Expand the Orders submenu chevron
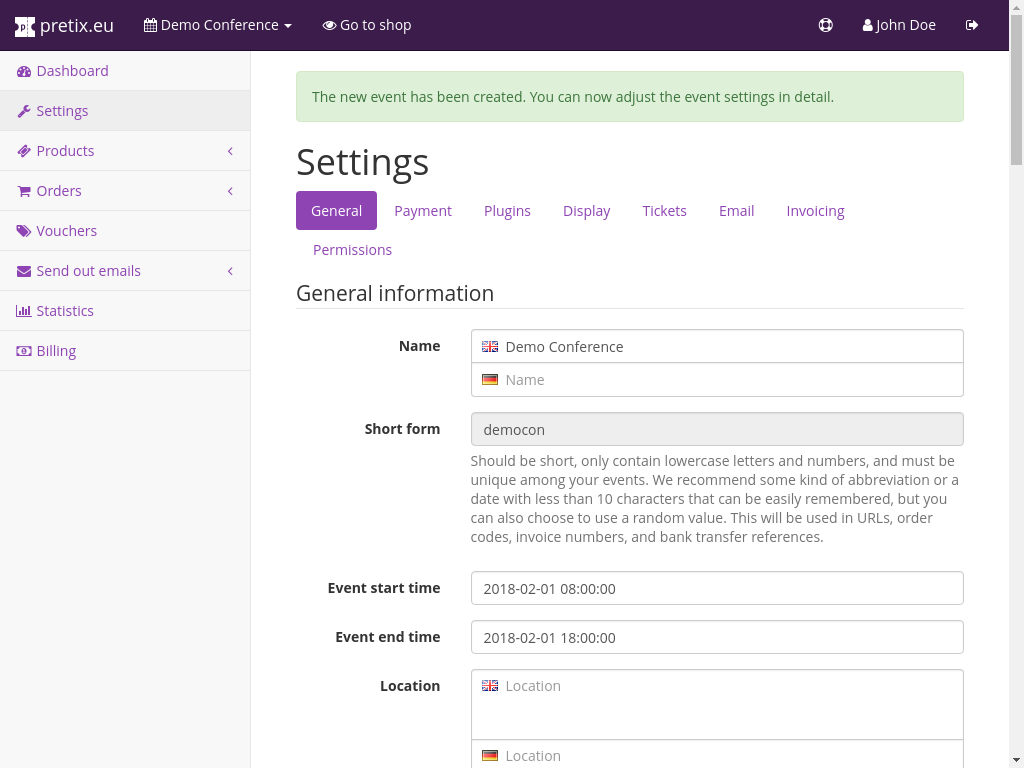The image size is (1024, 768). 230,191
